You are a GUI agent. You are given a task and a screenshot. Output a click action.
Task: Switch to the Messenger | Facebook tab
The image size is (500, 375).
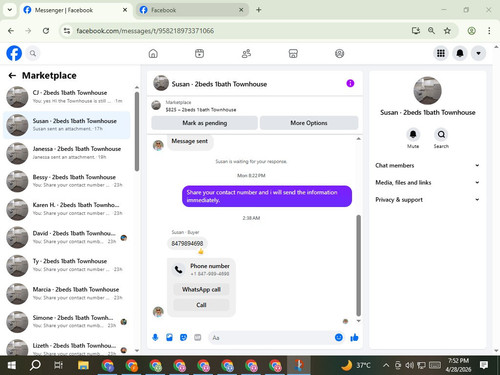(76, 10)
